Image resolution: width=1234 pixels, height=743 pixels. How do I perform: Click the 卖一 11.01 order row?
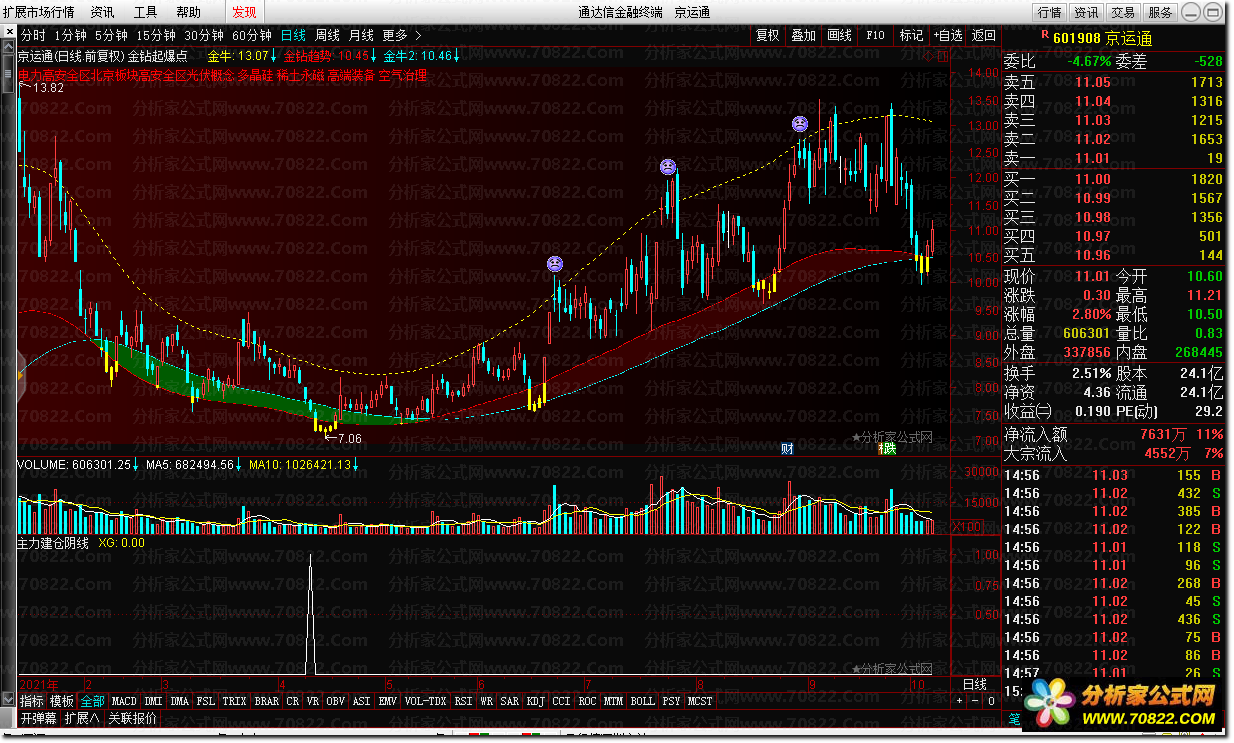(x=1114, y=158)
